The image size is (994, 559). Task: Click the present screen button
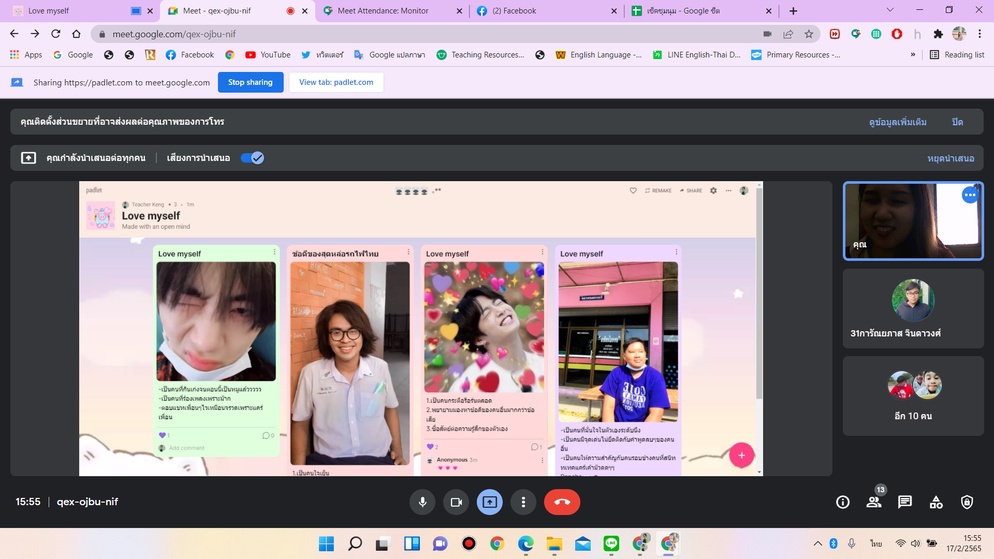coord(489,502)
